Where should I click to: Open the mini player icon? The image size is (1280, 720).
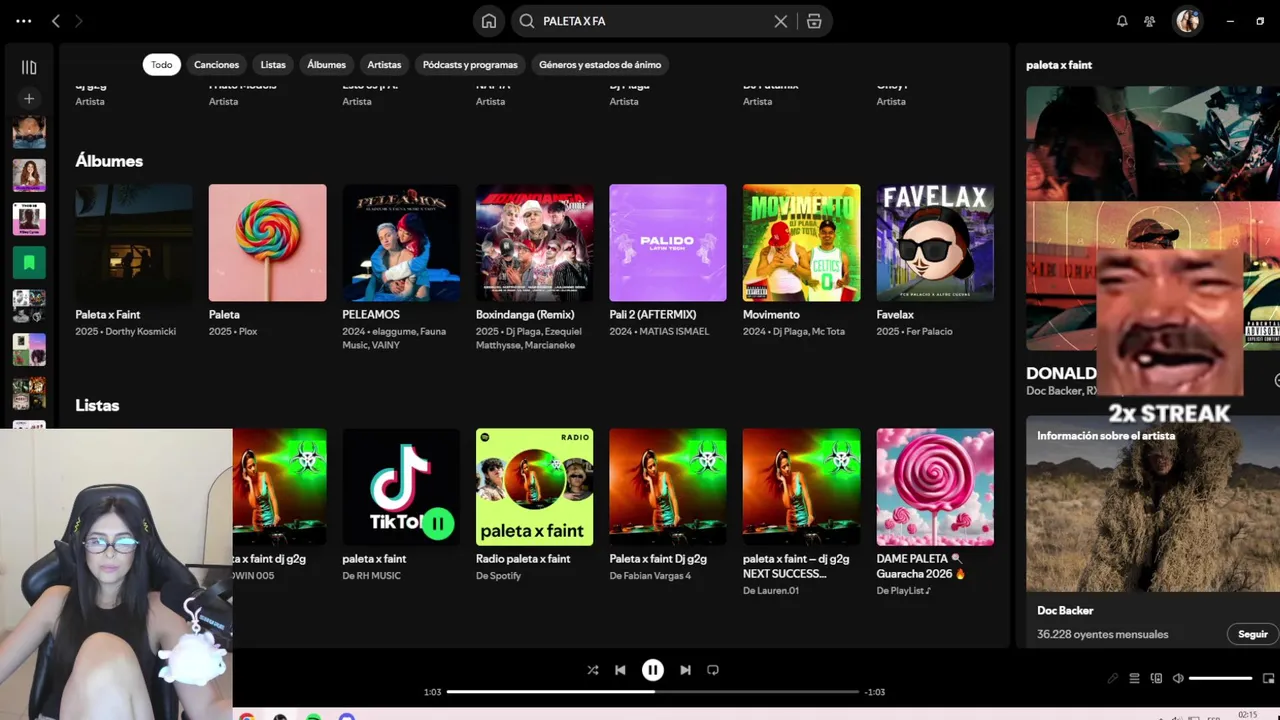pyautogui.click(x=1268, y=678)
